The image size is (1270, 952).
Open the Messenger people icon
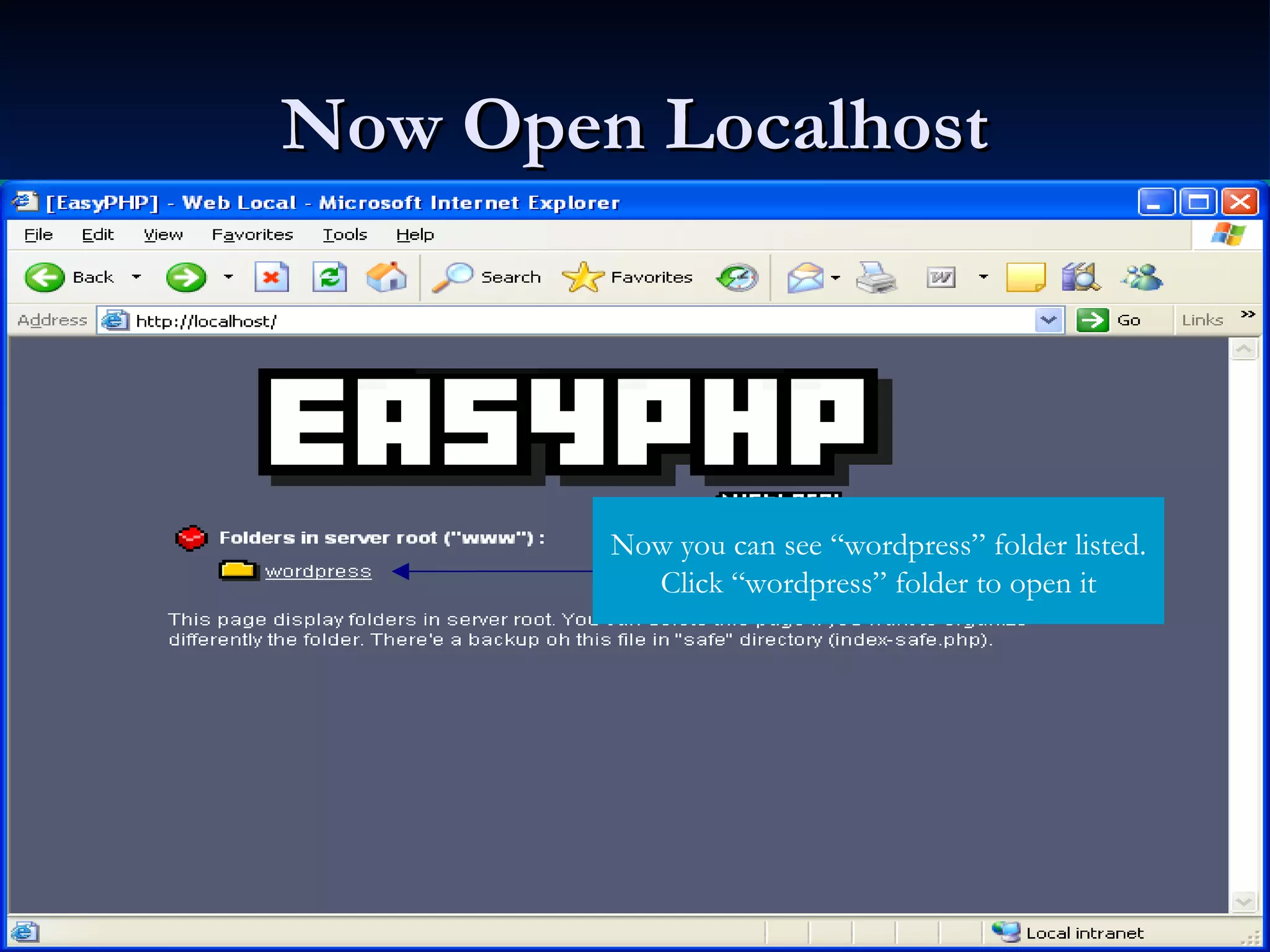(x=1141, y=277)
